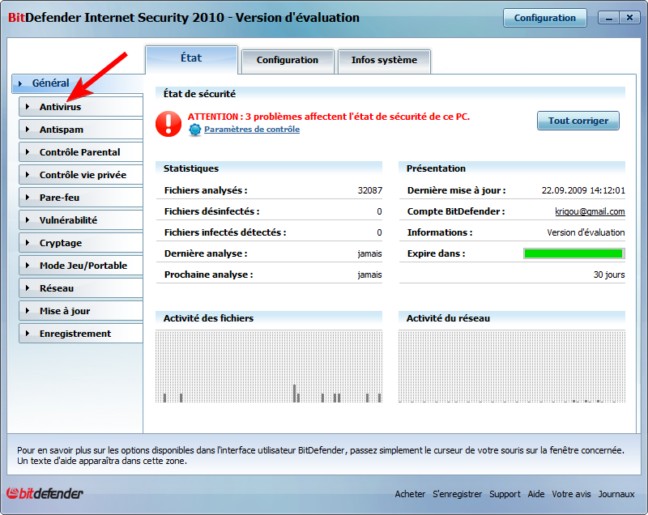Click the gear icon beside Paramètres de contrôle
The height and width of the screenshot is (515, 648).
195,130
